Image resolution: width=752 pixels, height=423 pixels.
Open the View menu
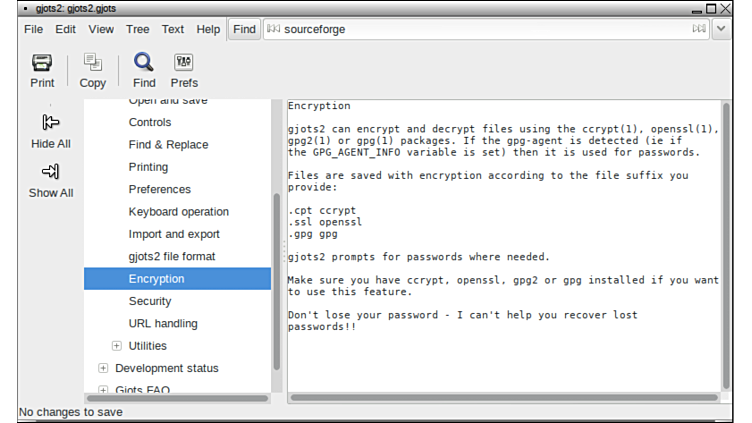tap(101, 29)
